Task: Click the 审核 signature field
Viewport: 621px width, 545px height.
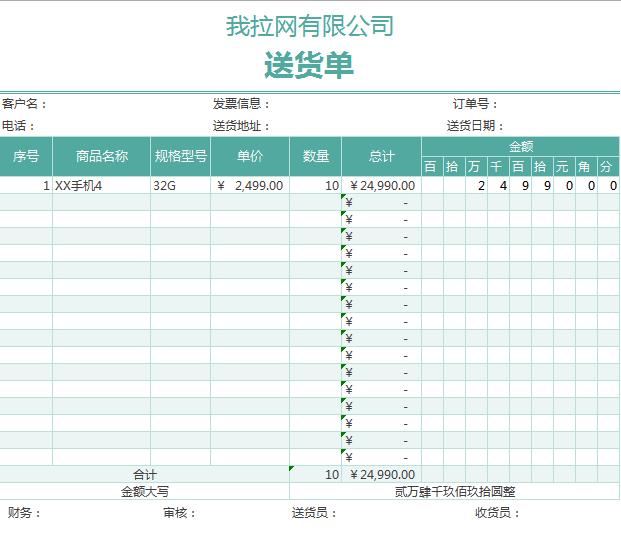Action: pos(180,513)
